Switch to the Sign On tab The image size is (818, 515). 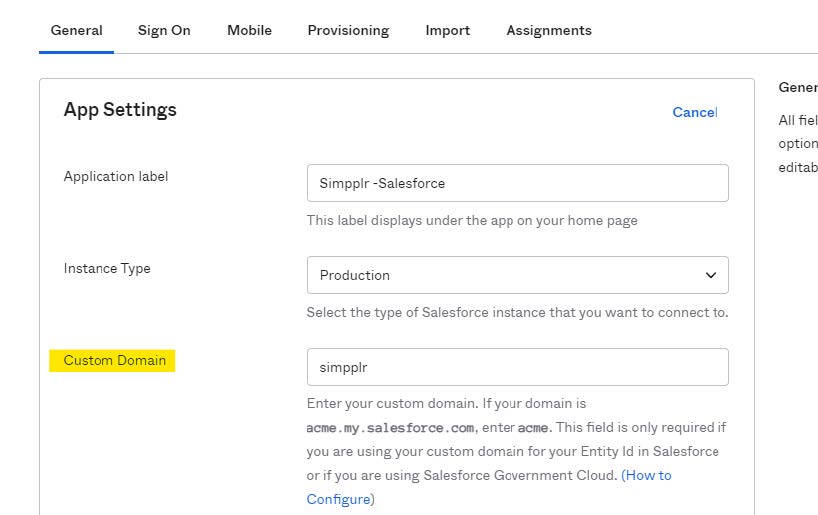tap(164, 30)
